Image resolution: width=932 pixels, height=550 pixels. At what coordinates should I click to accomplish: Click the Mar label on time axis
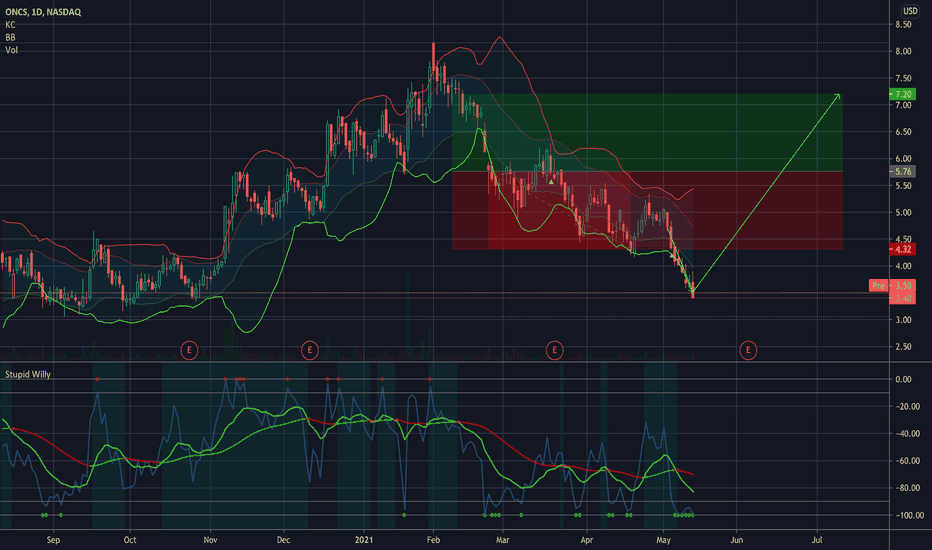tap(502, 540)
